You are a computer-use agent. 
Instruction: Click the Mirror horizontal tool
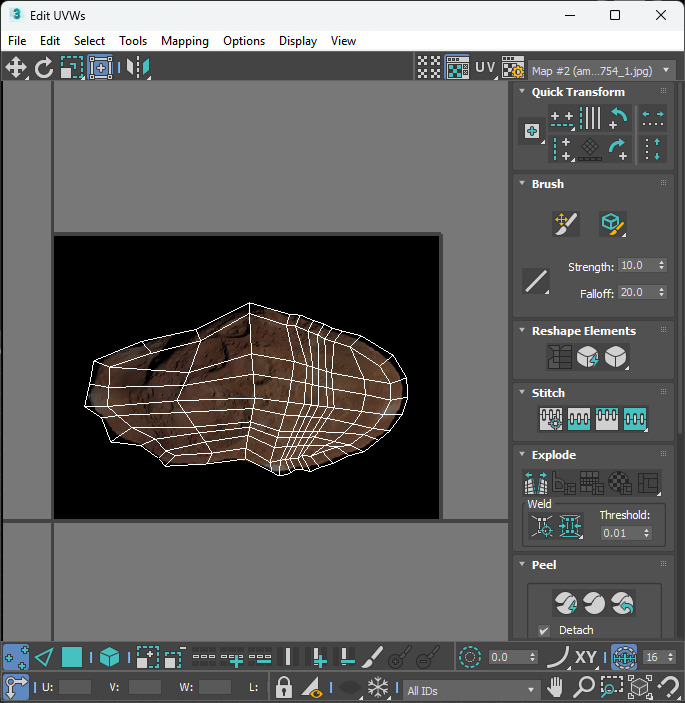click(x=137, y=67)
